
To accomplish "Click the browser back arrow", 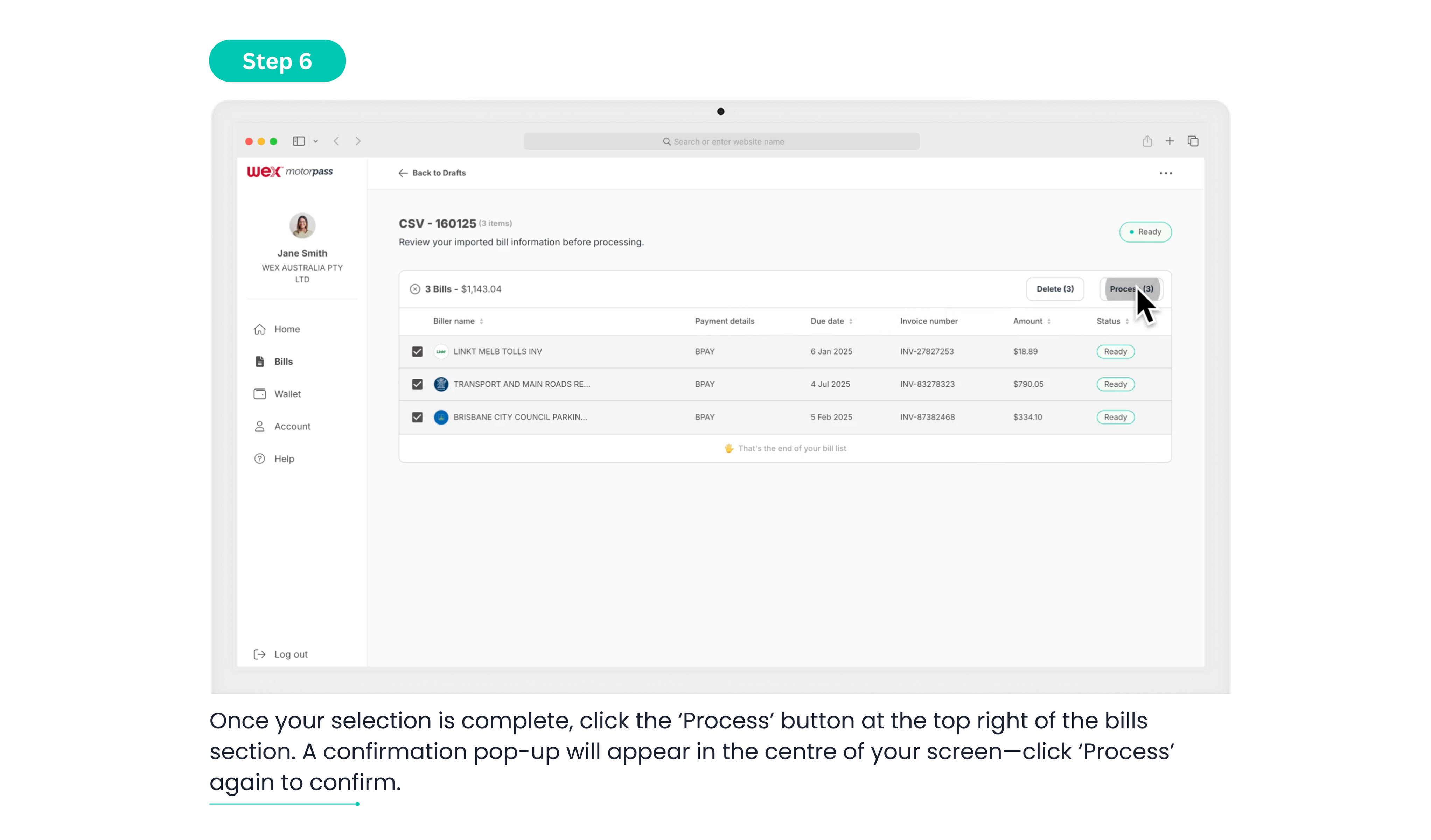I will pyautogui.click(x=336, y=141).
